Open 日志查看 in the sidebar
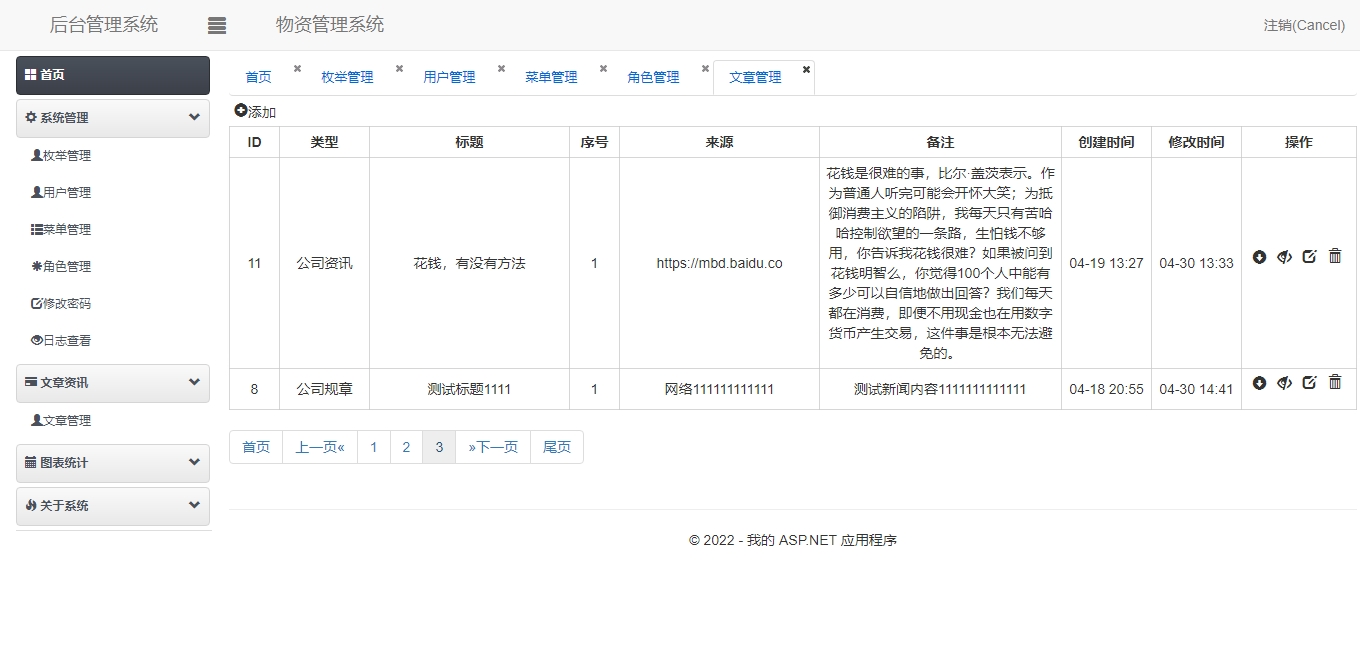1360x656 pixels. [x=66, y=340]
